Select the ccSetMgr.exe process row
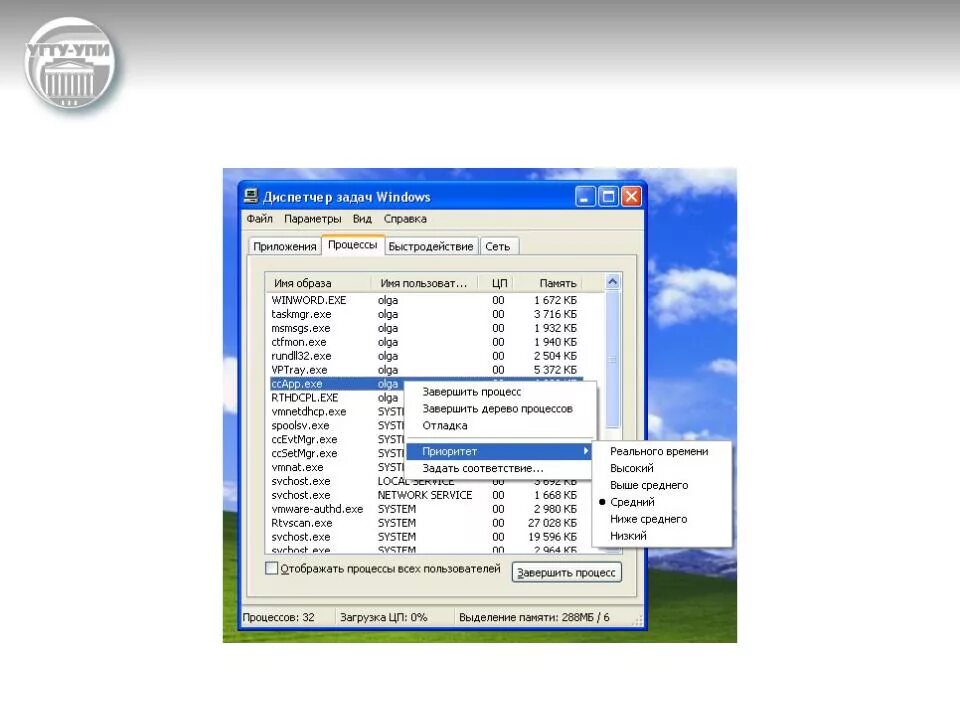Viewport: 960px width, 720px height. coord(337,453)
